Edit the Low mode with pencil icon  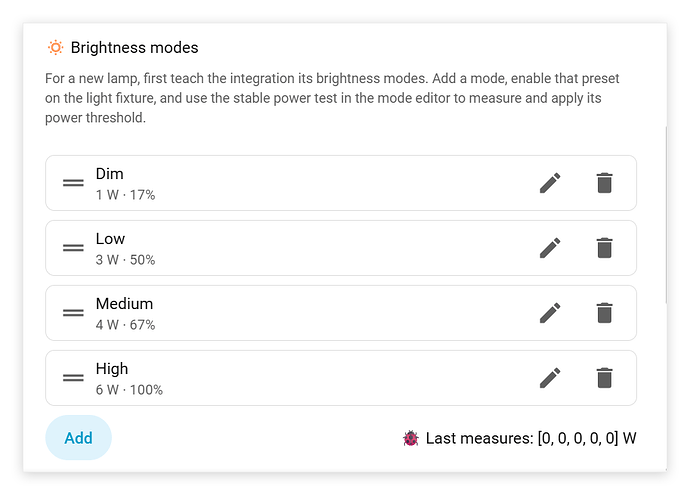point(550,248)
